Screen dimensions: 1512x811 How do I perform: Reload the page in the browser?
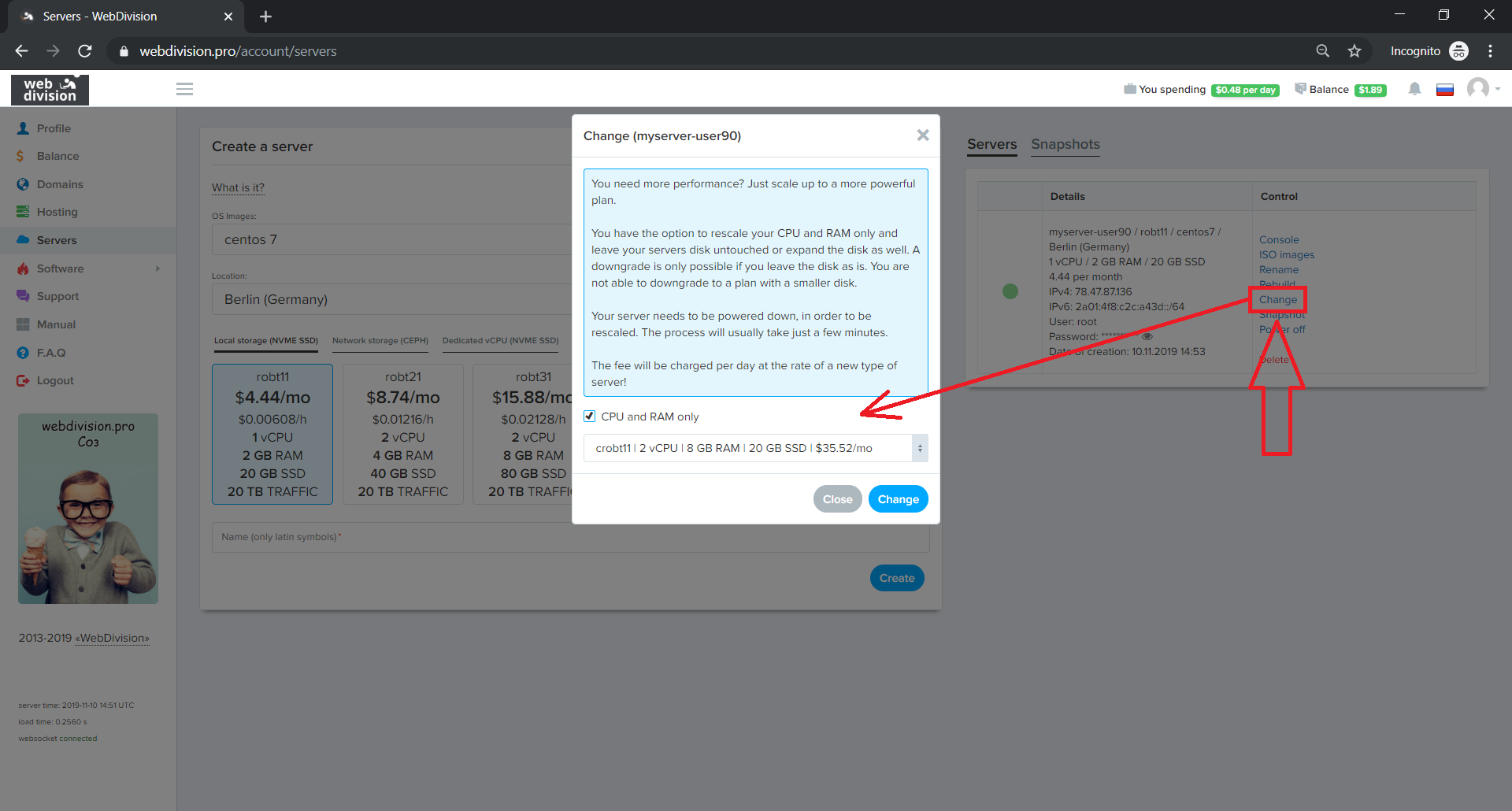[x=85, y=51]
